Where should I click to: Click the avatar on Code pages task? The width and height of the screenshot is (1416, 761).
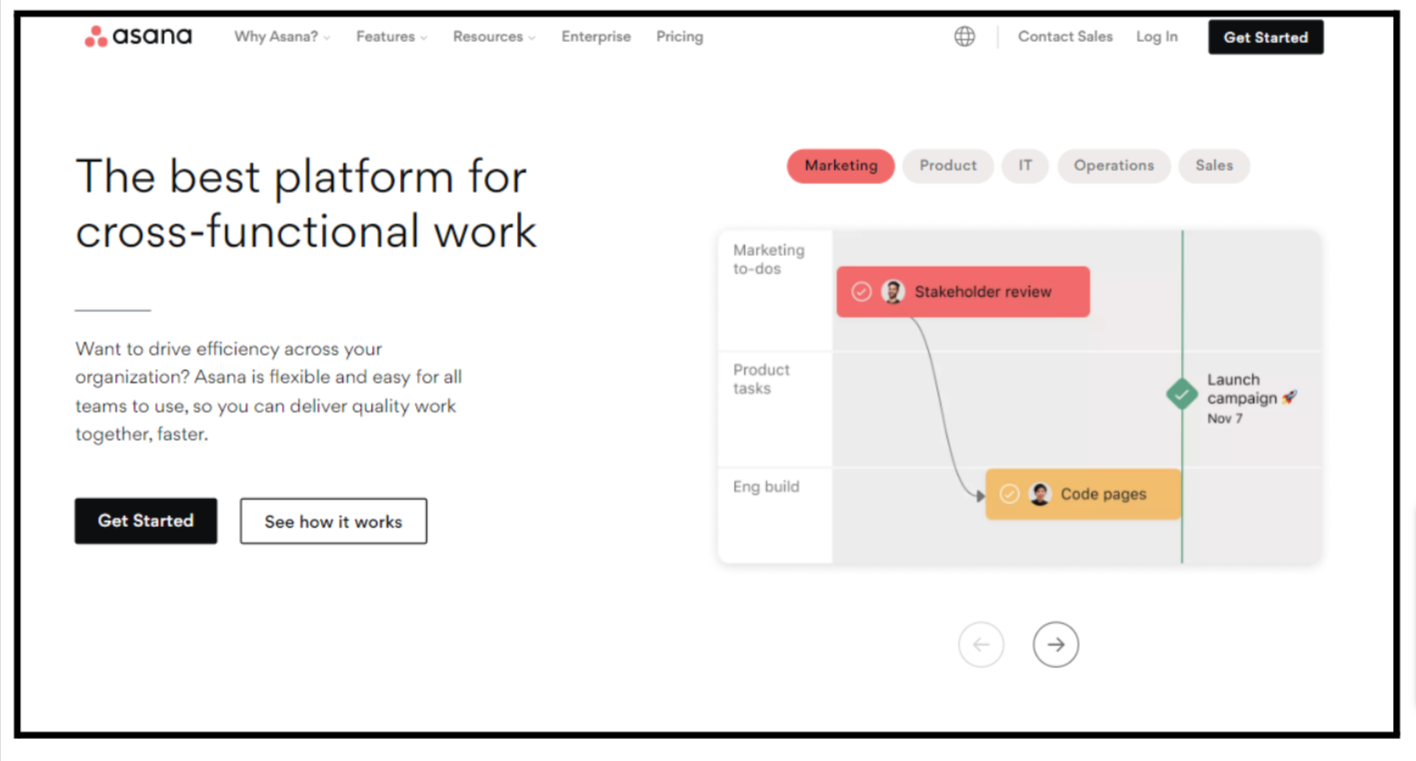1040,494
